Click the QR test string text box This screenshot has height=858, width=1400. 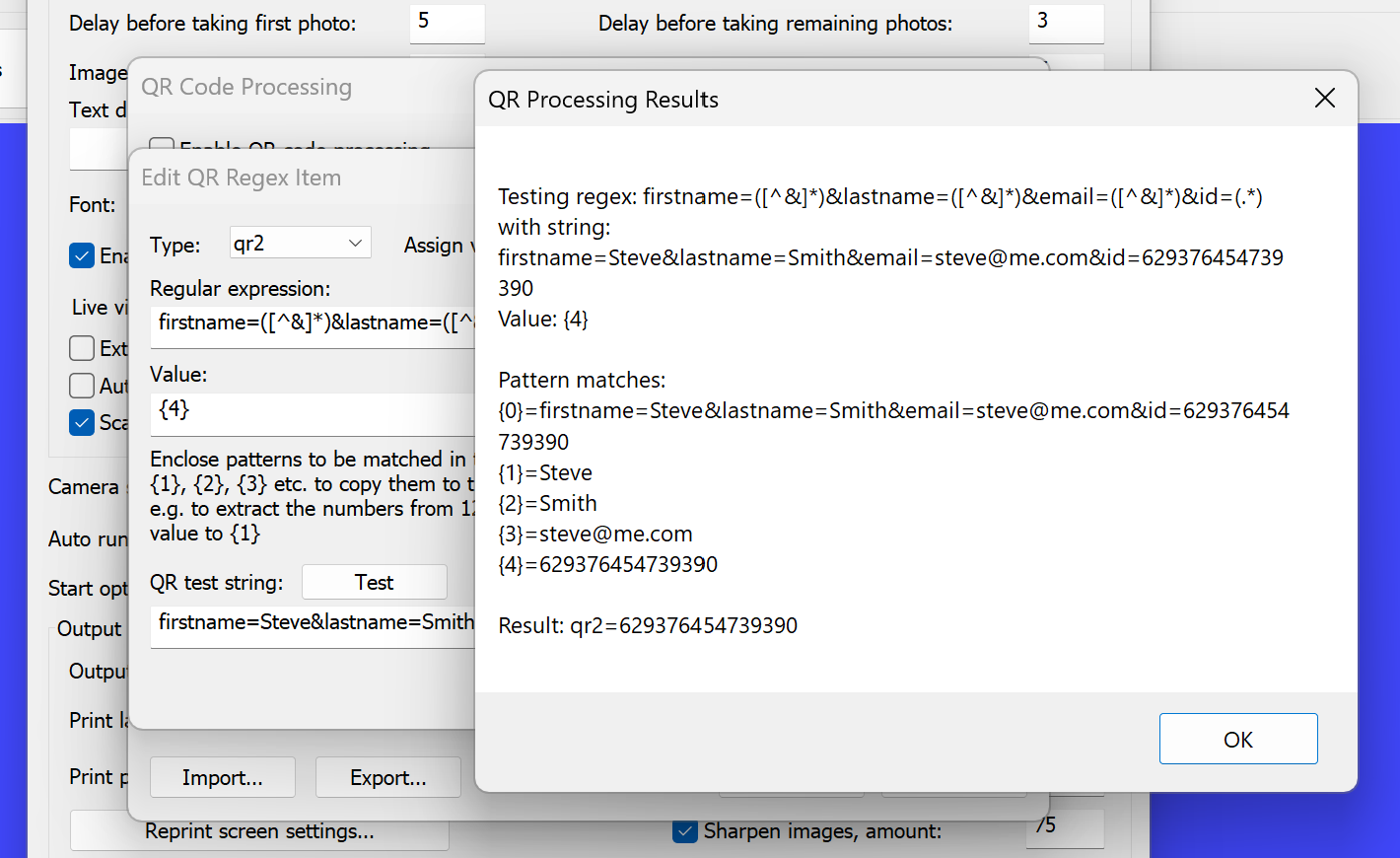point(313,623)
